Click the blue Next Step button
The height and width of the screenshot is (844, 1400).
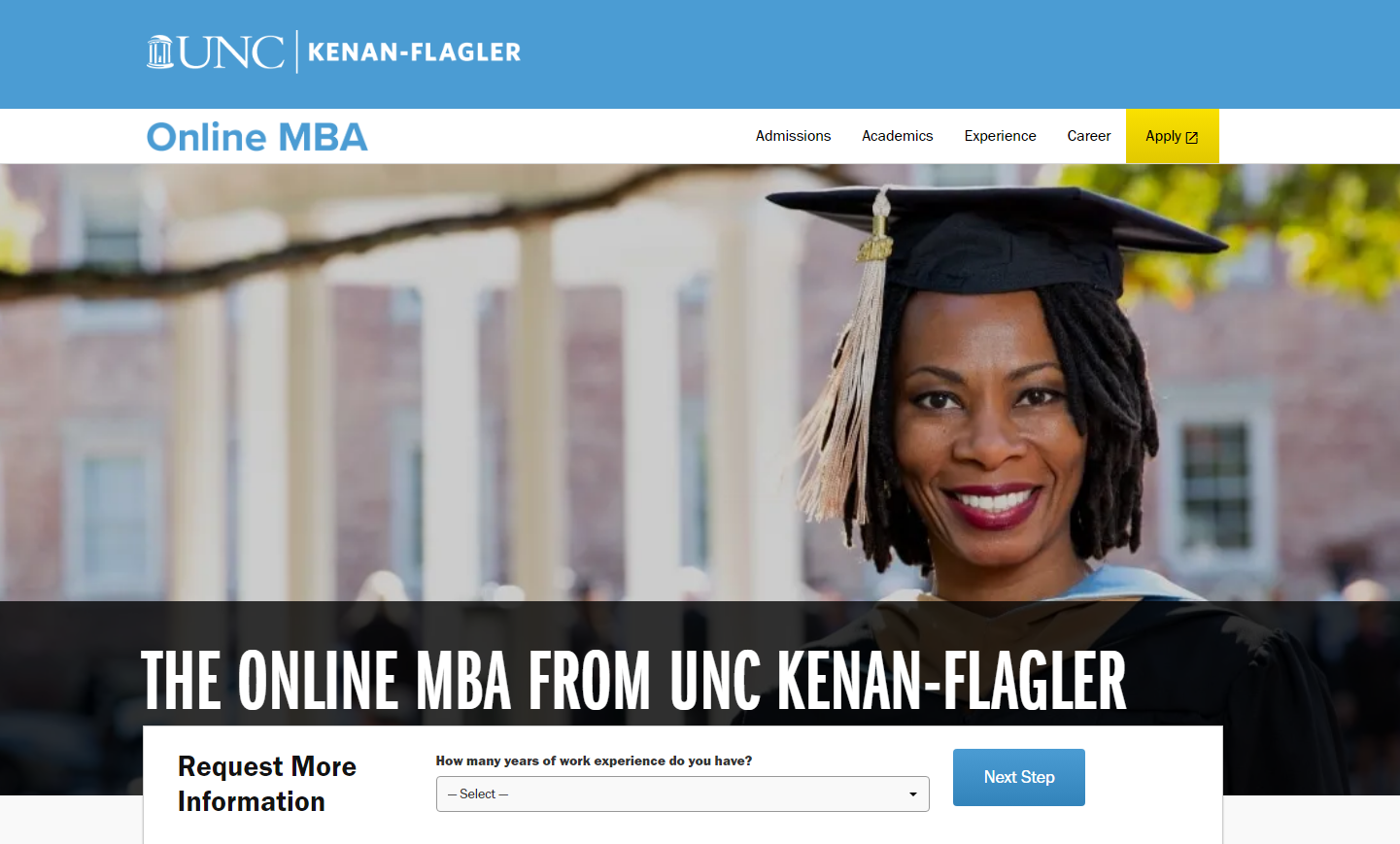[1018, 777]
